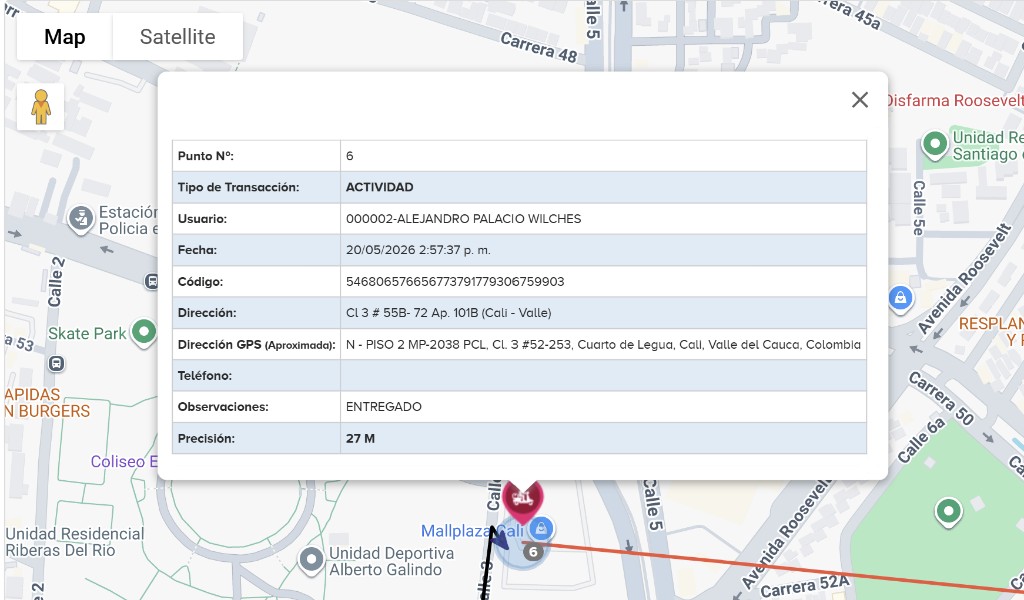
Task: Click the bus stop icon near Calle 2
Action: [x=152, y=281]
